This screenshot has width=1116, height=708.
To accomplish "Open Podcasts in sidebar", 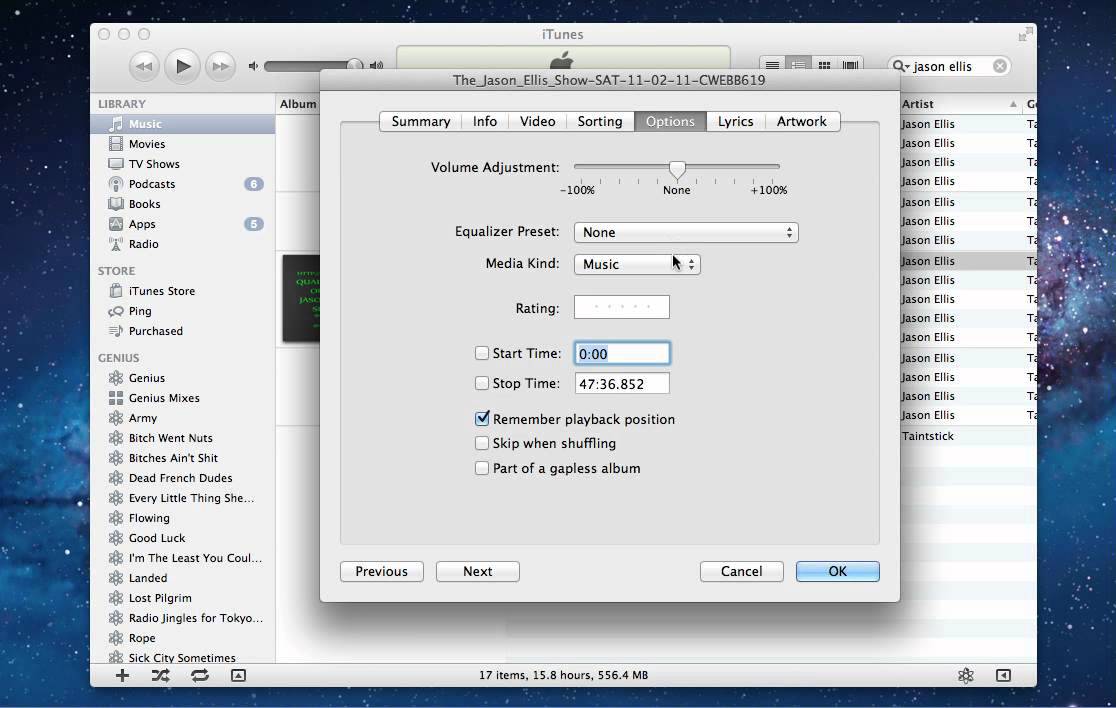I will pos(182,184).
